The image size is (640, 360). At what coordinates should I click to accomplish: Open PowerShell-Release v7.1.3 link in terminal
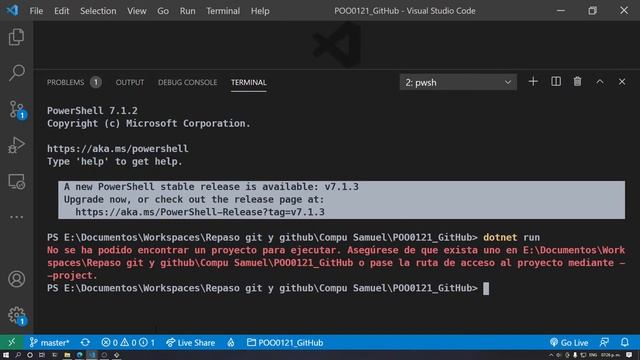pyautogui.click(x=200, y=212)
